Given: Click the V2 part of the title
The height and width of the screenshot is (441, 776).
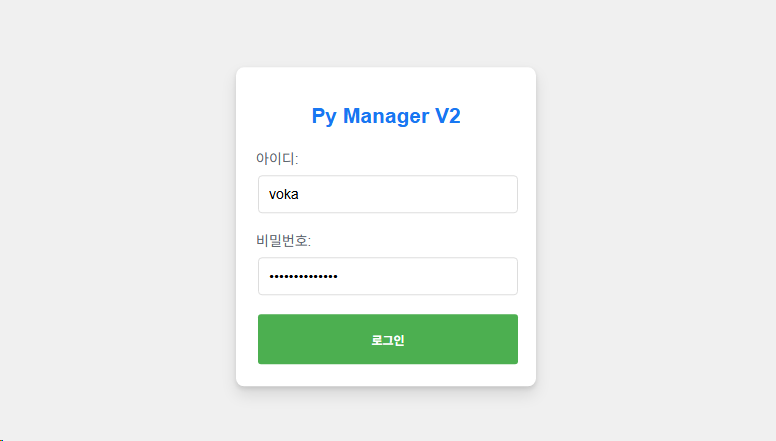Looking at the screenshot, I should tap(448, 116).
